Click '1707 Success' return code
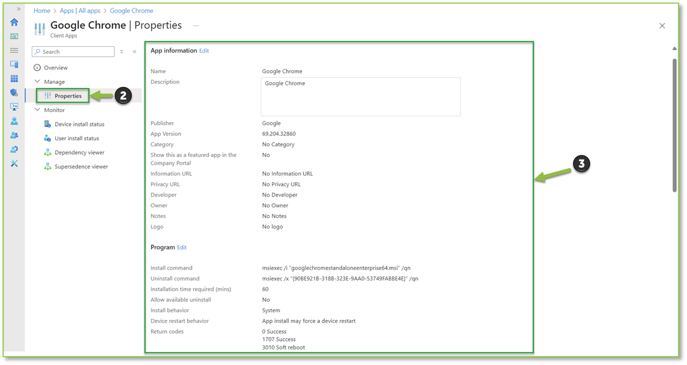 279,340
